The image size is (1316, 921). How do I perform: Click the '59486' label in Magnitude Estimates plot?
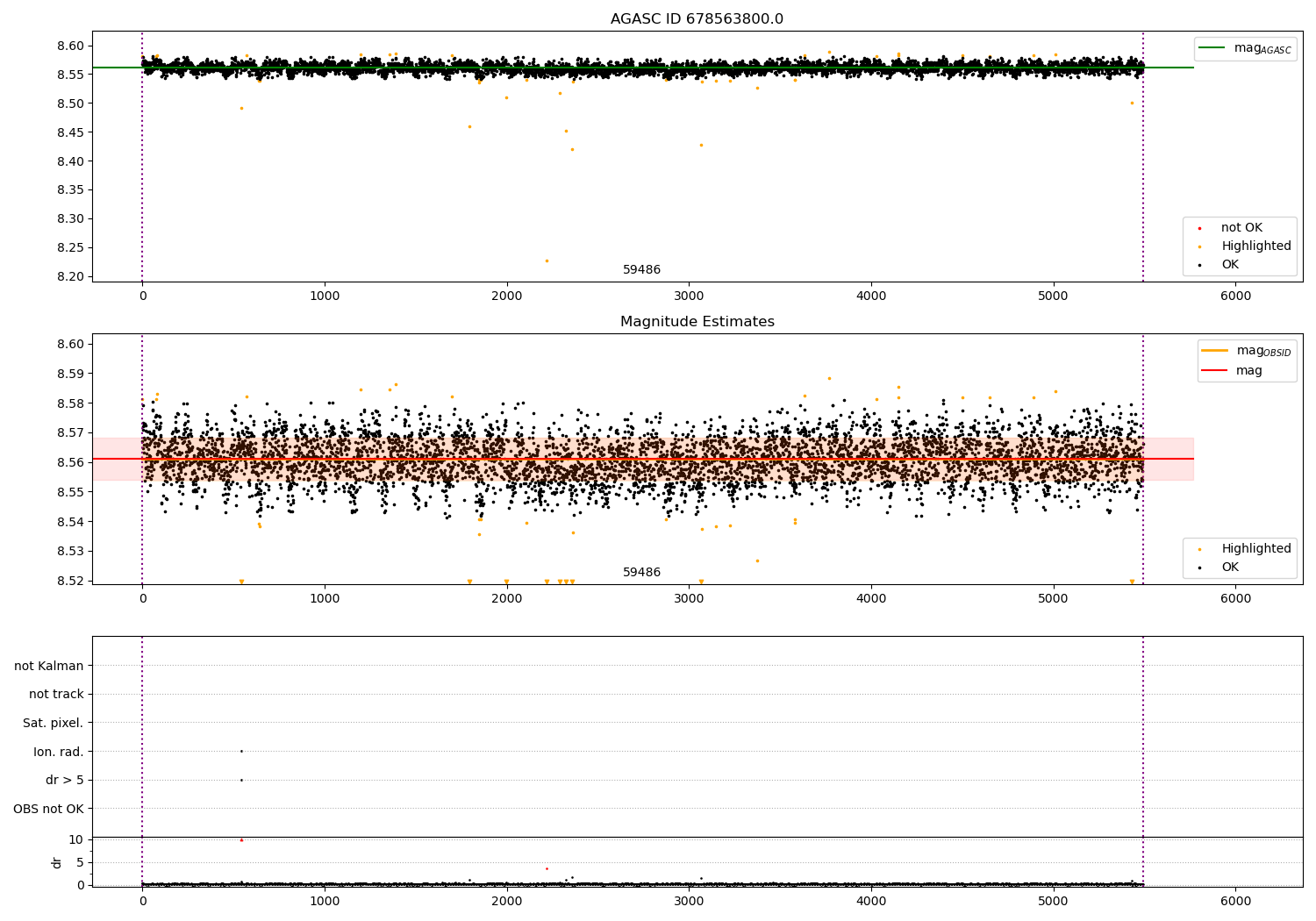pos(641,573)
